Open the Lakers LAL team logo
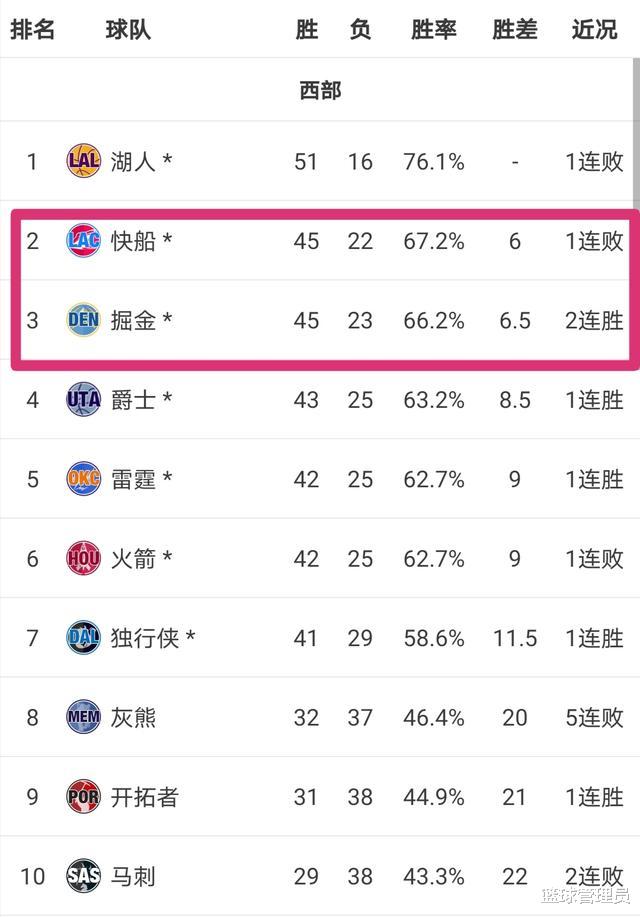 [x=84, y=161]
